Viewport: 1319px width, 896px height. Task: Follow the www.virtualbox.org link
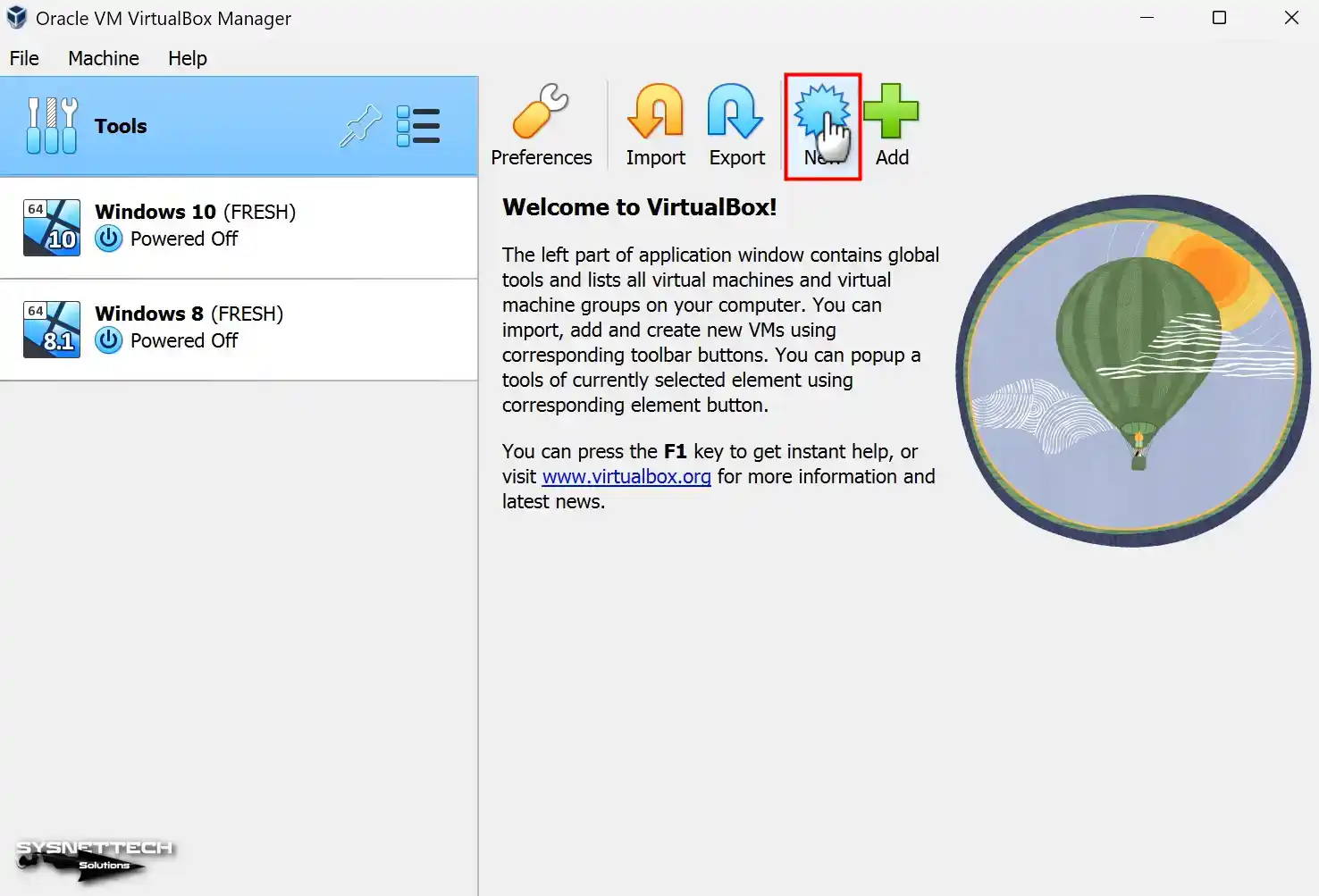point(626,476)
